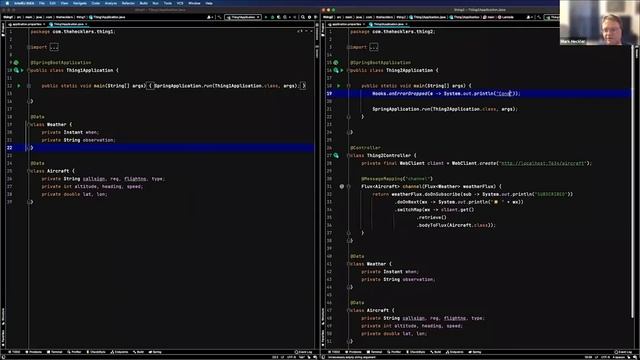Place cursor in highlighted Hooks.onErrorDropped line
The image size is (640, 360).
446,93
